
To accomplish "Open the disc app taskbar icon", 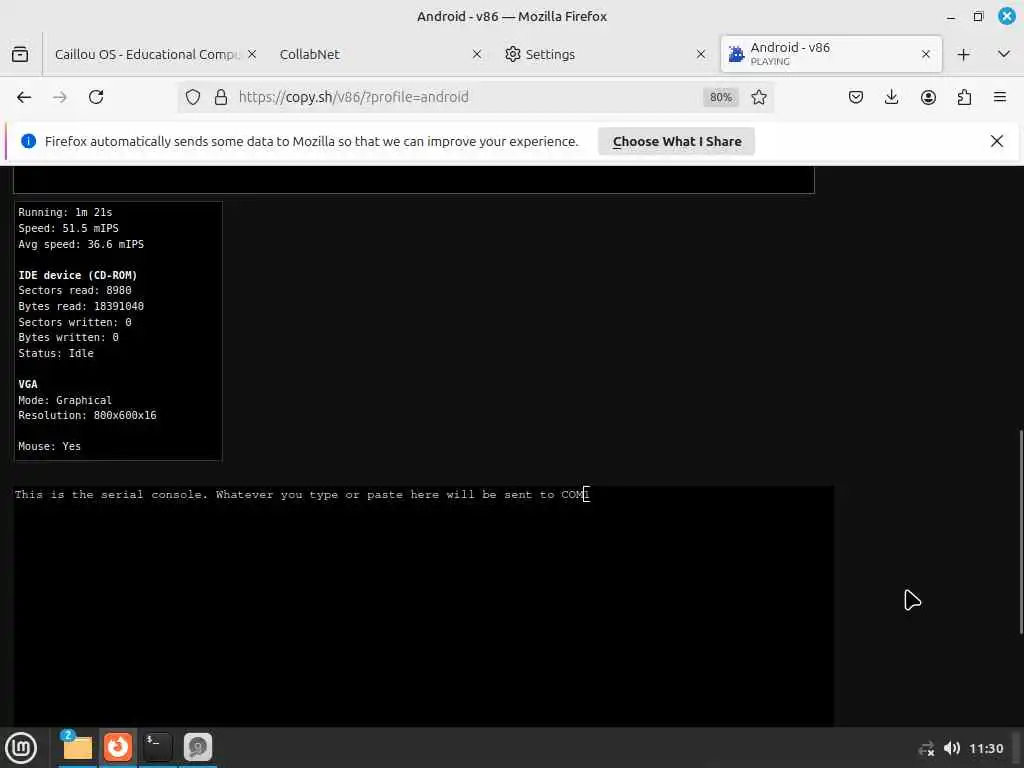I will pyautogui.click(x=198, y=747).
